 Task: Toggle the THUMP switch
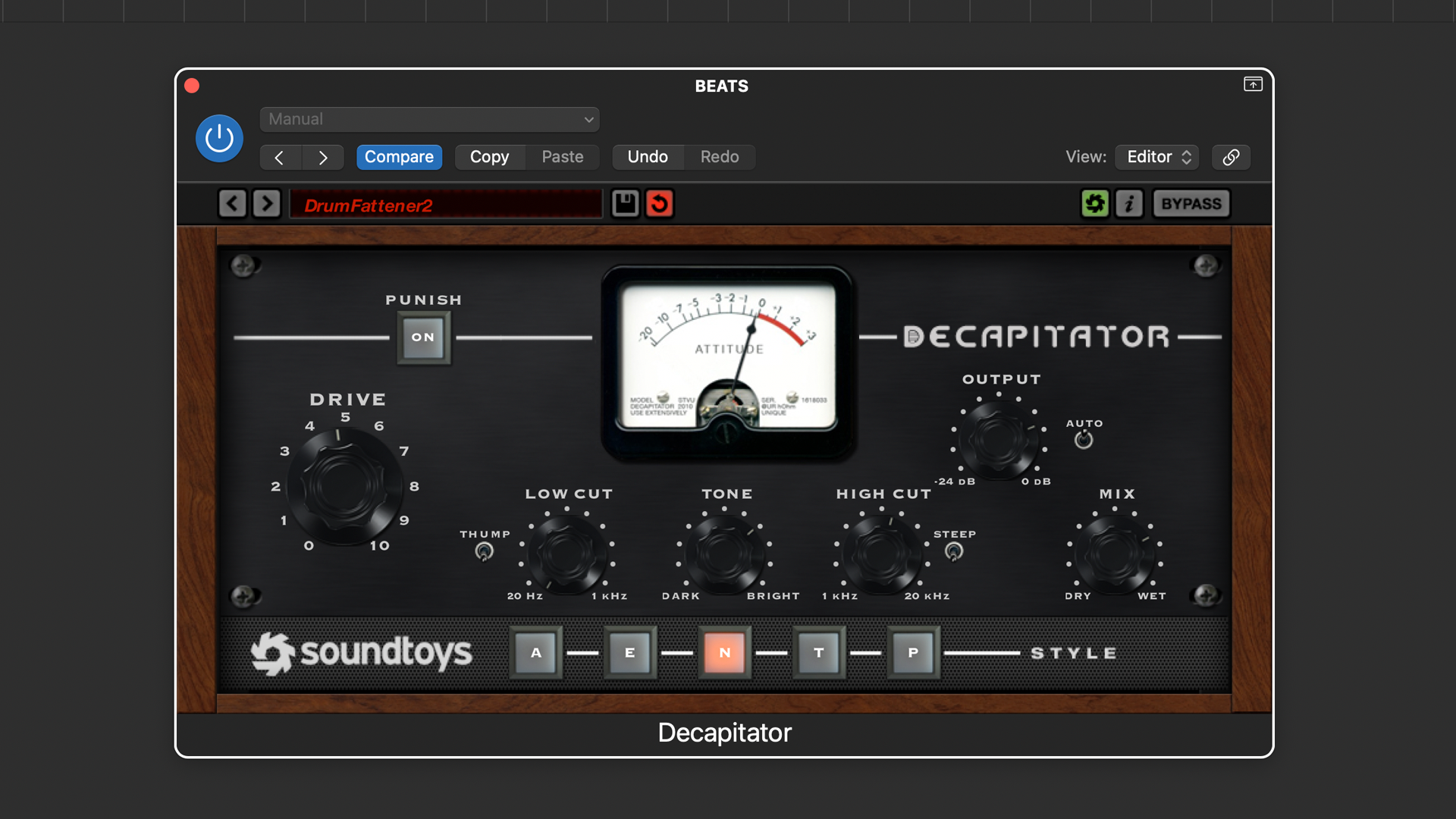click(x=484, y=551)
